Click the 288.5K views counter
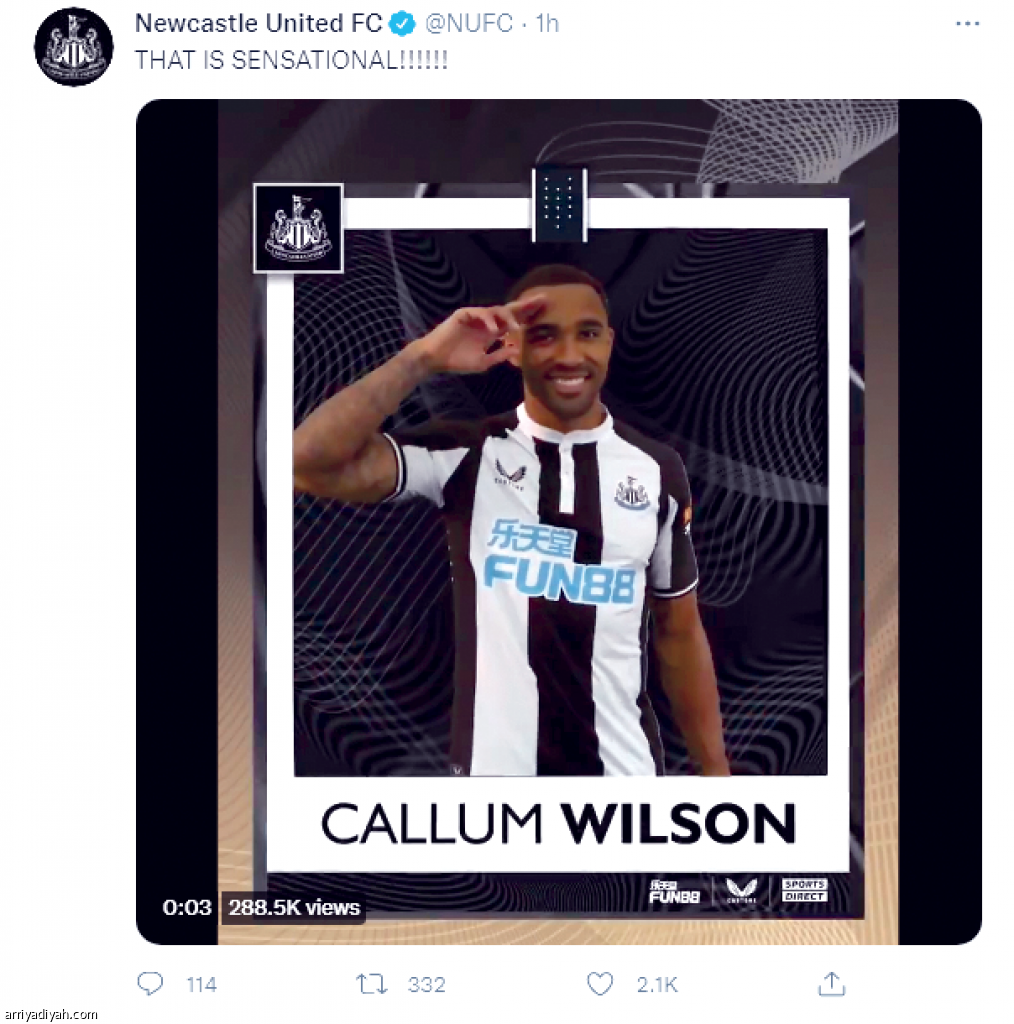The height and width of the screenshot is (1024, 1014). pyautogui.click(x=294, y=907)
